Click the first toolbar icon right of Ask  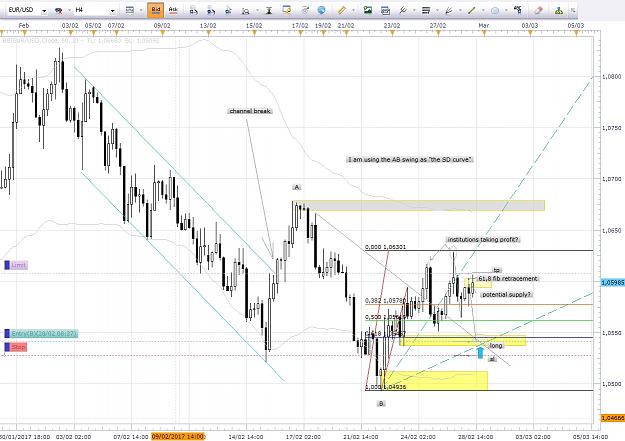pos(193,11)
